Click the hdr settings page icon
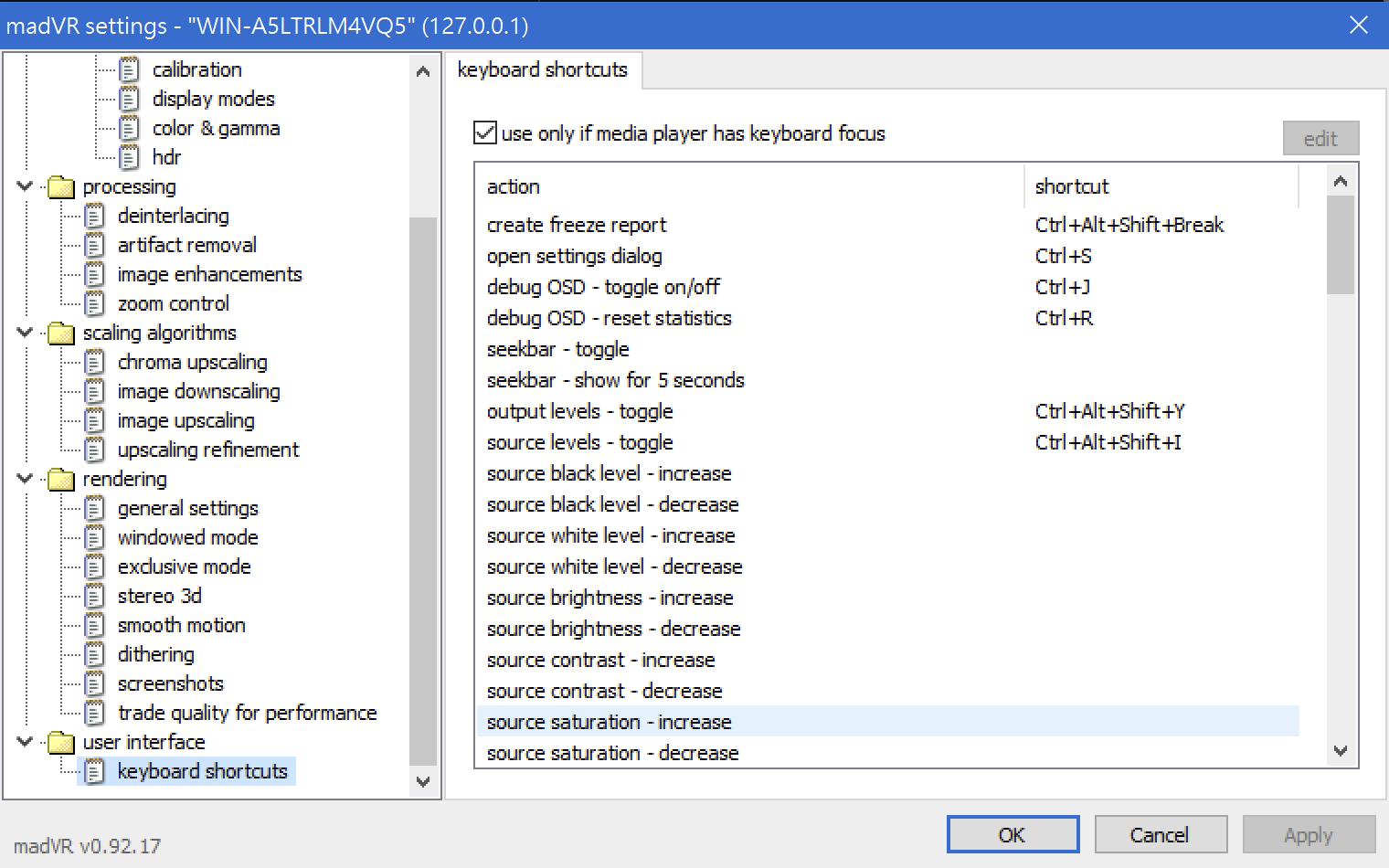This screenshot has height=868, width=1389. (x=130, y=157)
